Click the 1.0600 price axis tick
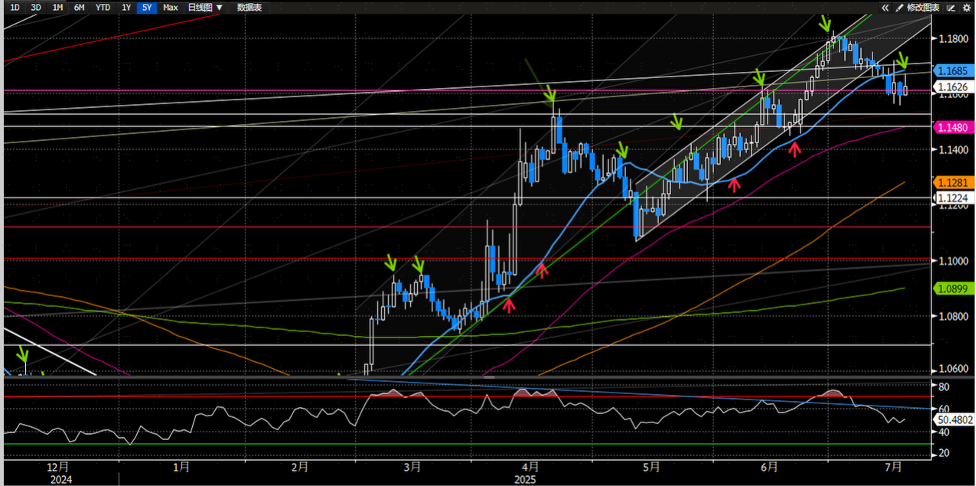The image size is (976, 486). [x=953, y=370]
